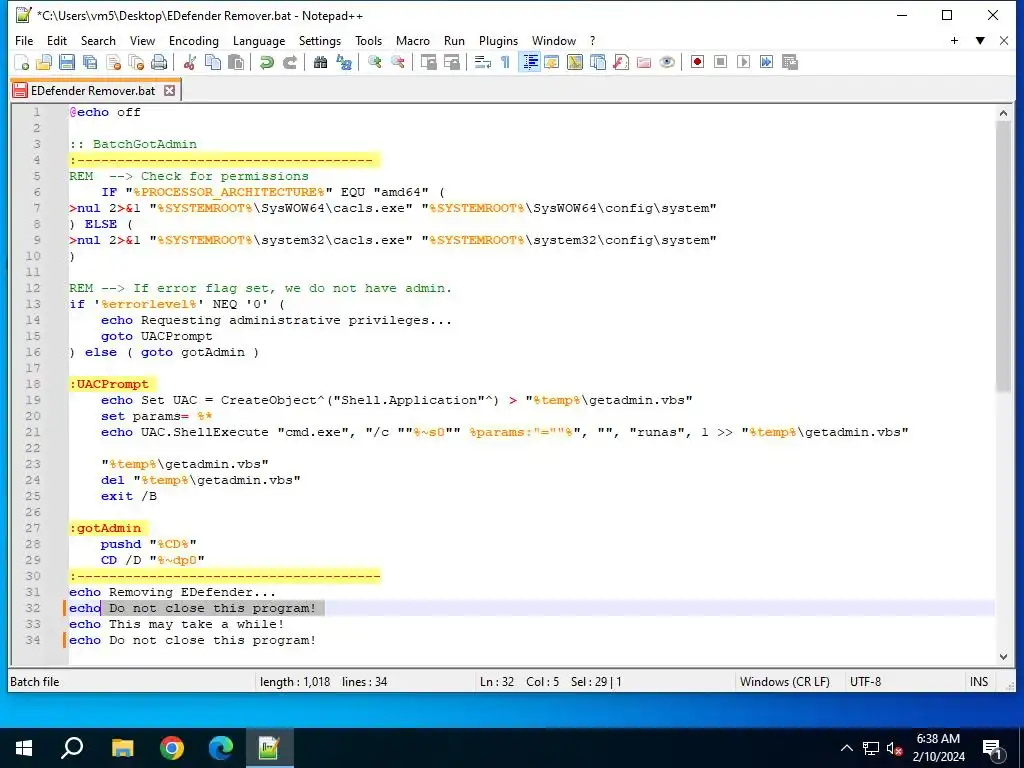Run macro multiple times icon
Image resolution: width=1024 pixels, height=768 pixels.
766,62
